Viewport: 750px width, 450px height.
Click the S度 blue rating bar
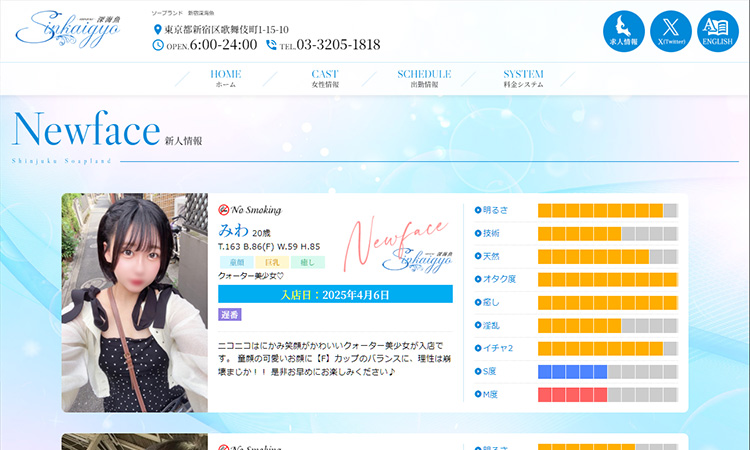pos(607,372)
